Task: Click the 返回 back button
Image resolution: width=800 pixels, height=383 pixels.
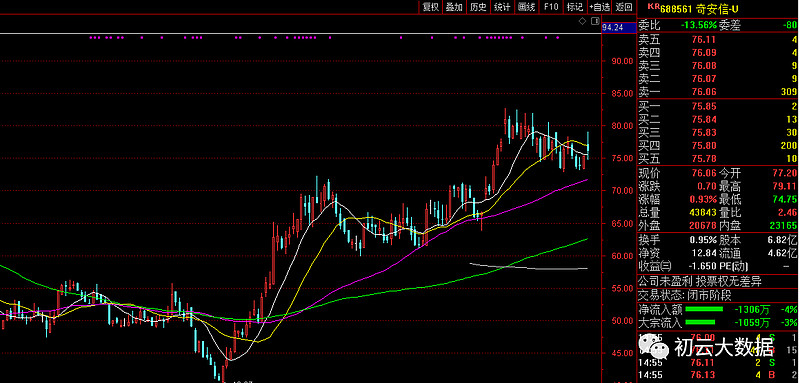Action: pos(623,7)
